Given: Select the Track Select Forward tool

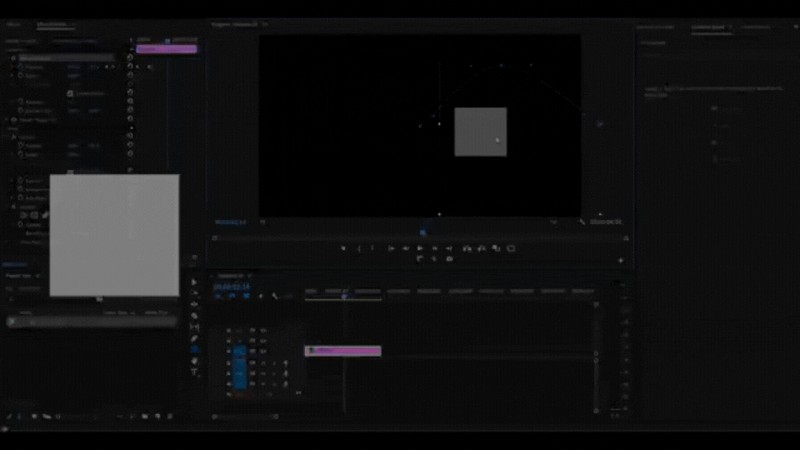Looking at the screenshot, I should pyautogui.click(x=194, y=293).
